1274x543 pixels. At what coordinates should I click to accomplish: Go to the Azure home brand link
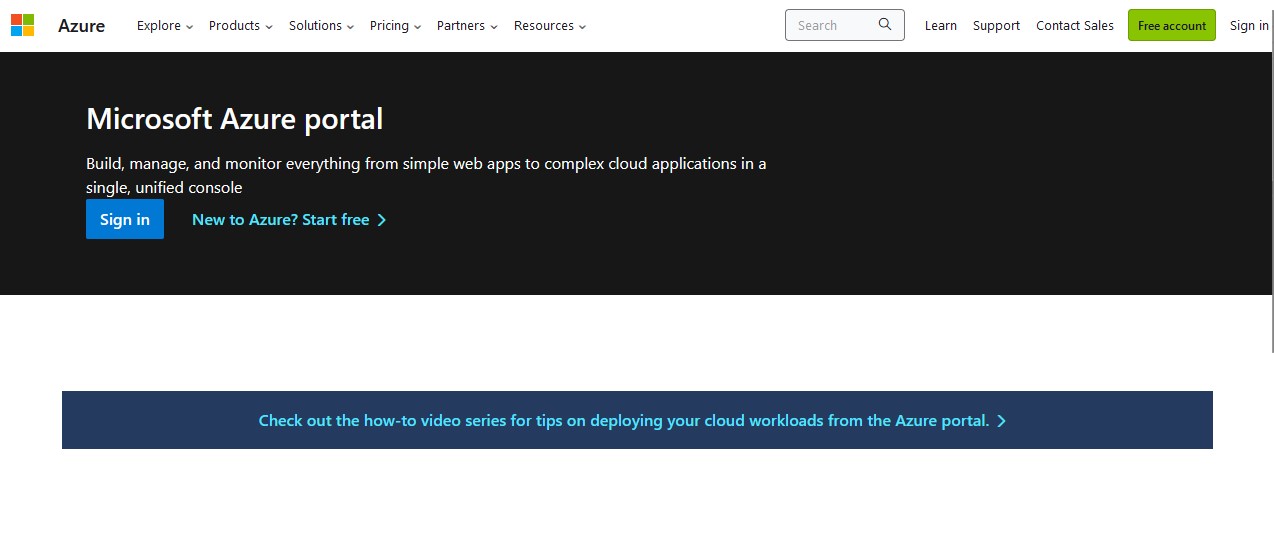tap(81, 26)
